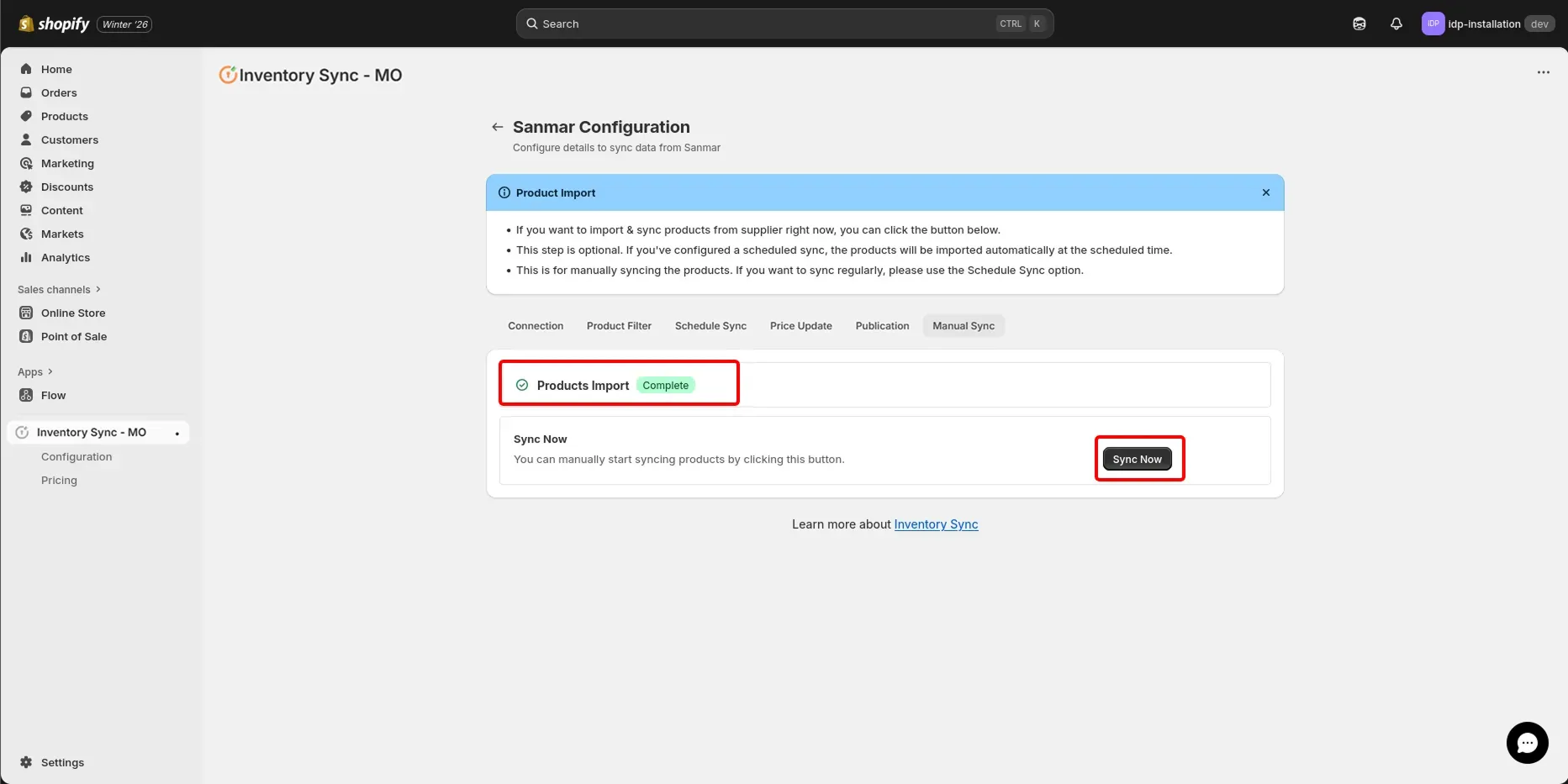Open the Price Update tab
This screenshot has height=784, width=1568.
click(800, 326)
